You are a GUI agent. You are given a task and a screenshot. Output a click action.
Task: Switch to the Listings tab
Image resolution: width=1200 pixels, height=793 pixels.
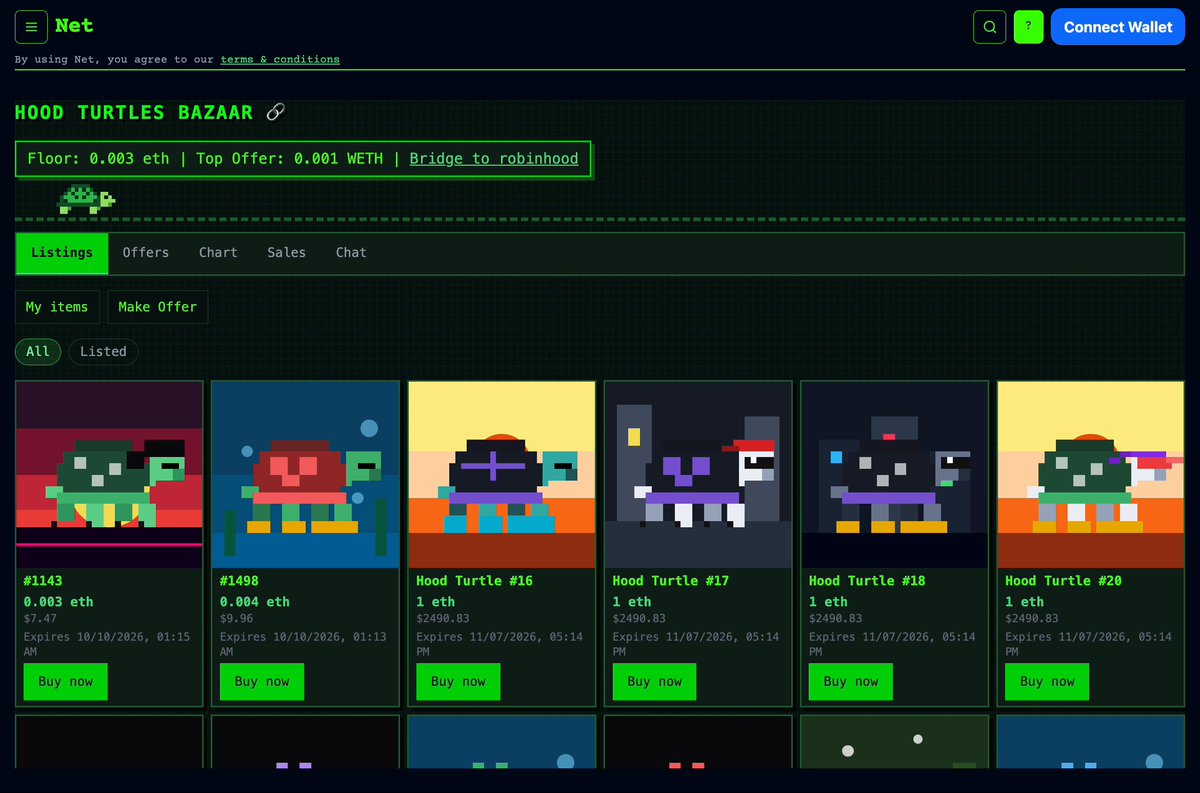62,253
